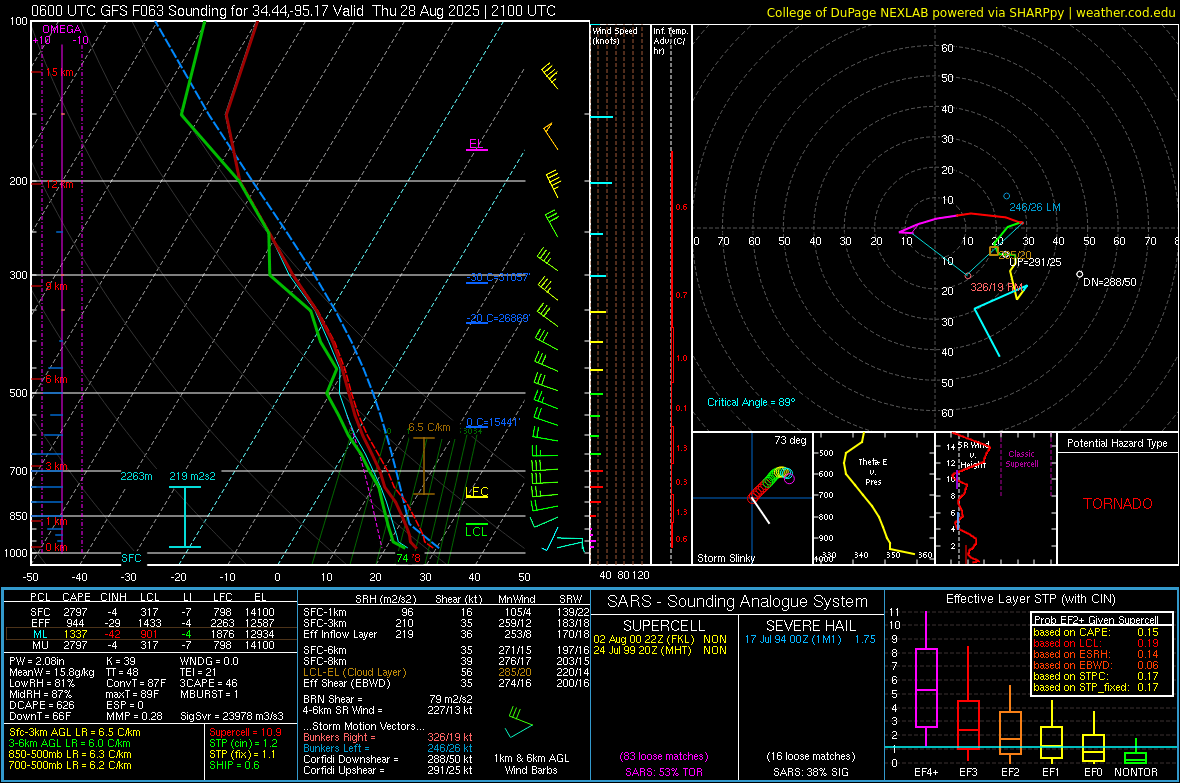Click the 'Theta-E v. Pres' inset plot
Viewport: 1180px width, 783px height.
pyautogui.click(x=874, y=498)
